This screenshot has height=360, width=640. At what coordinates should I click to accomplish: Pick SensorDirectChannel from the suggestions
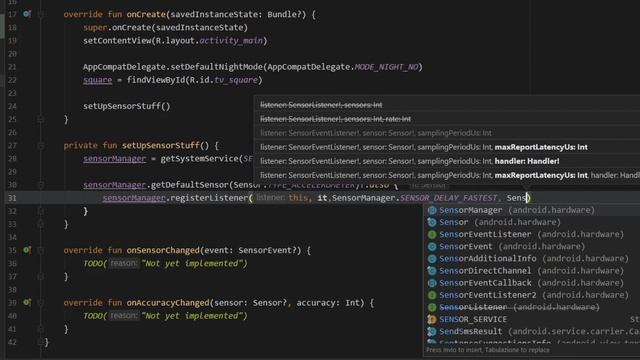coord(531,271)
